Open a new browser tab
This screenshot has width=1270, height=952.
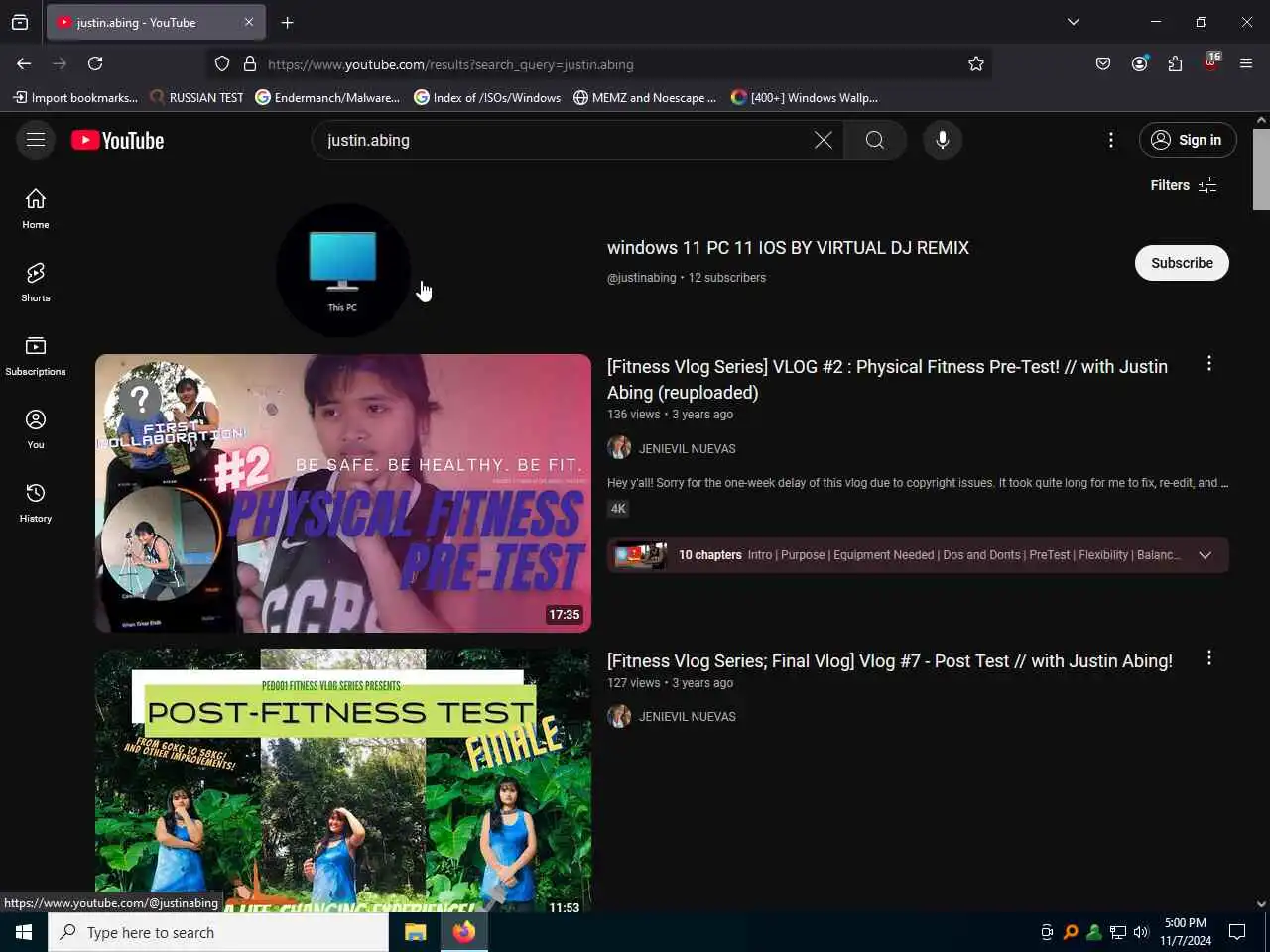288,22
